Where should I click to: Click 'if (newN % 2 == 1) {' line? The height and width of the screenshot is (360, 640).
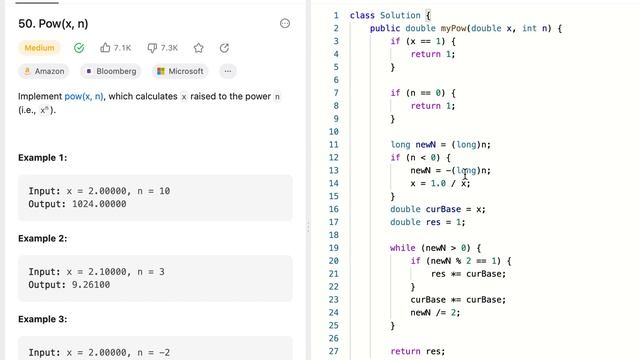(x=461, y=261)
